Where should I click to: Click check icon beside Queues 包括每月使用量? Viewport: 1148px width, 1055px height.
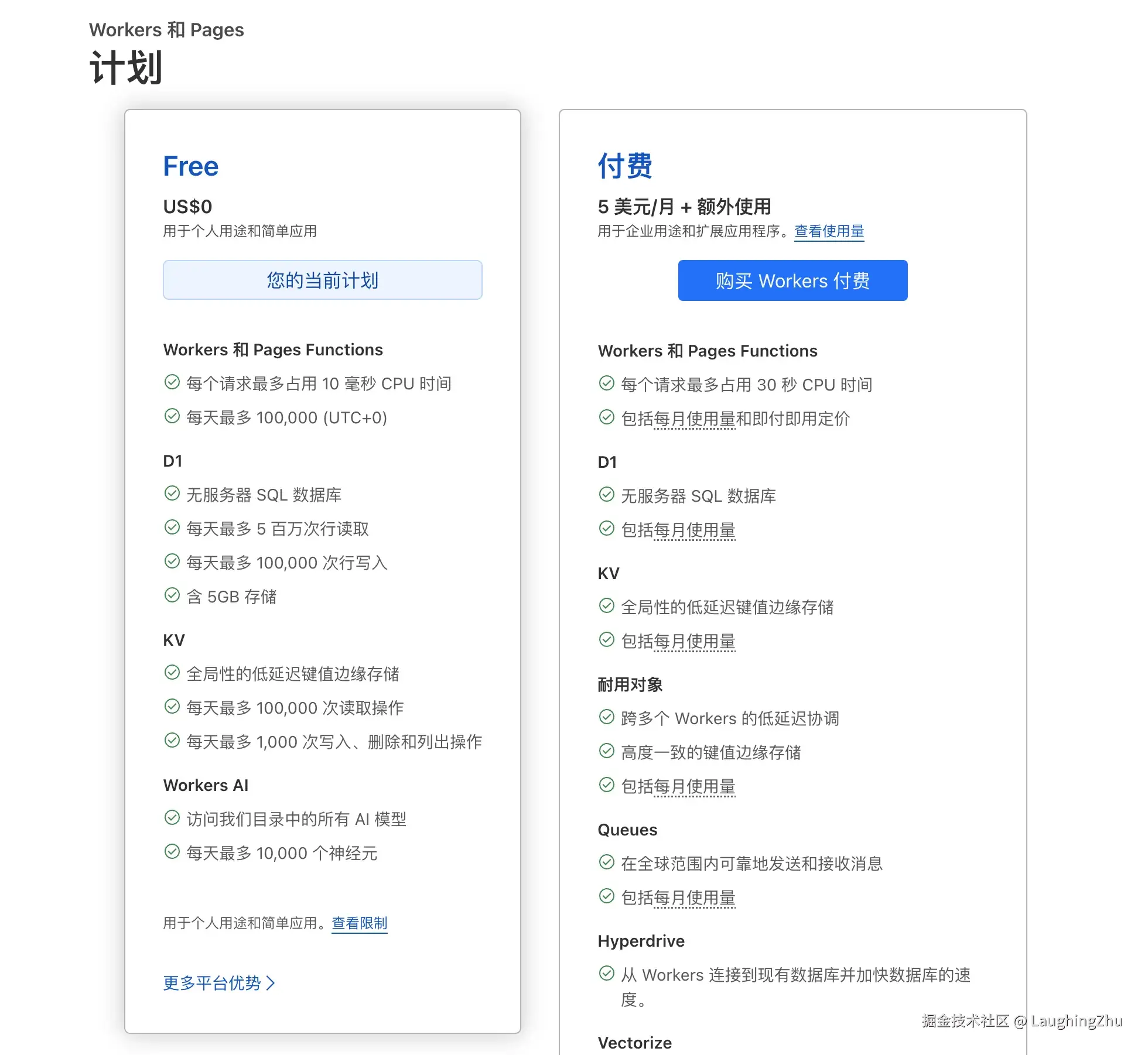(607, 896)
